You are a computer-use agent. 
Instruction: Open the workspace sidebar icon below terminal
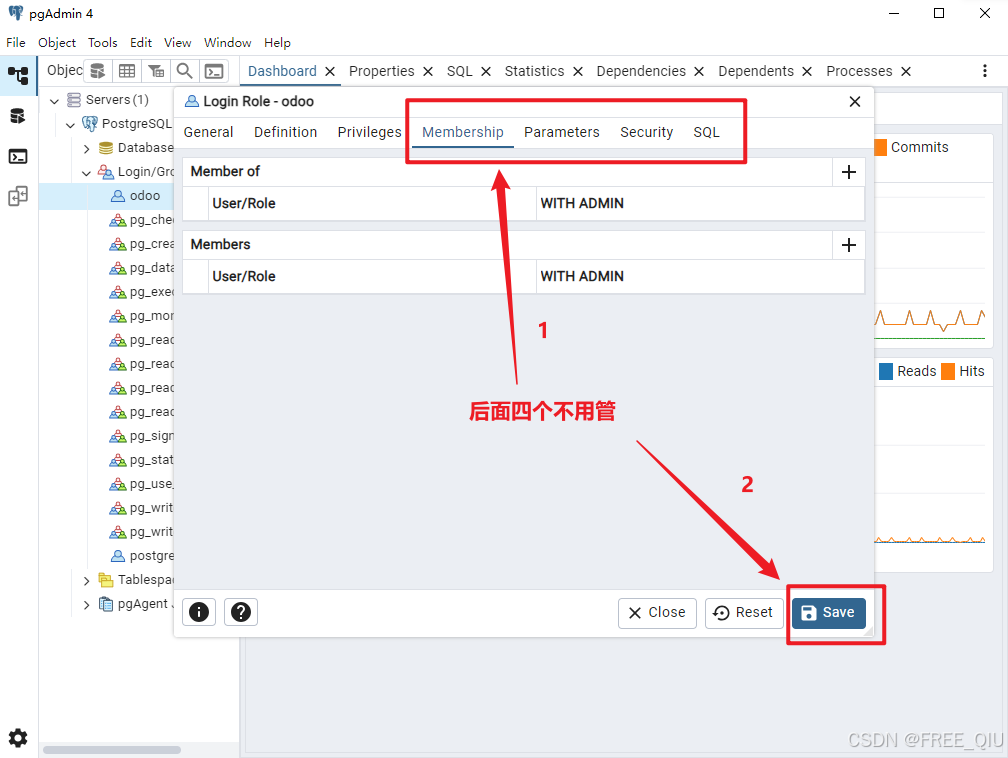18,196
